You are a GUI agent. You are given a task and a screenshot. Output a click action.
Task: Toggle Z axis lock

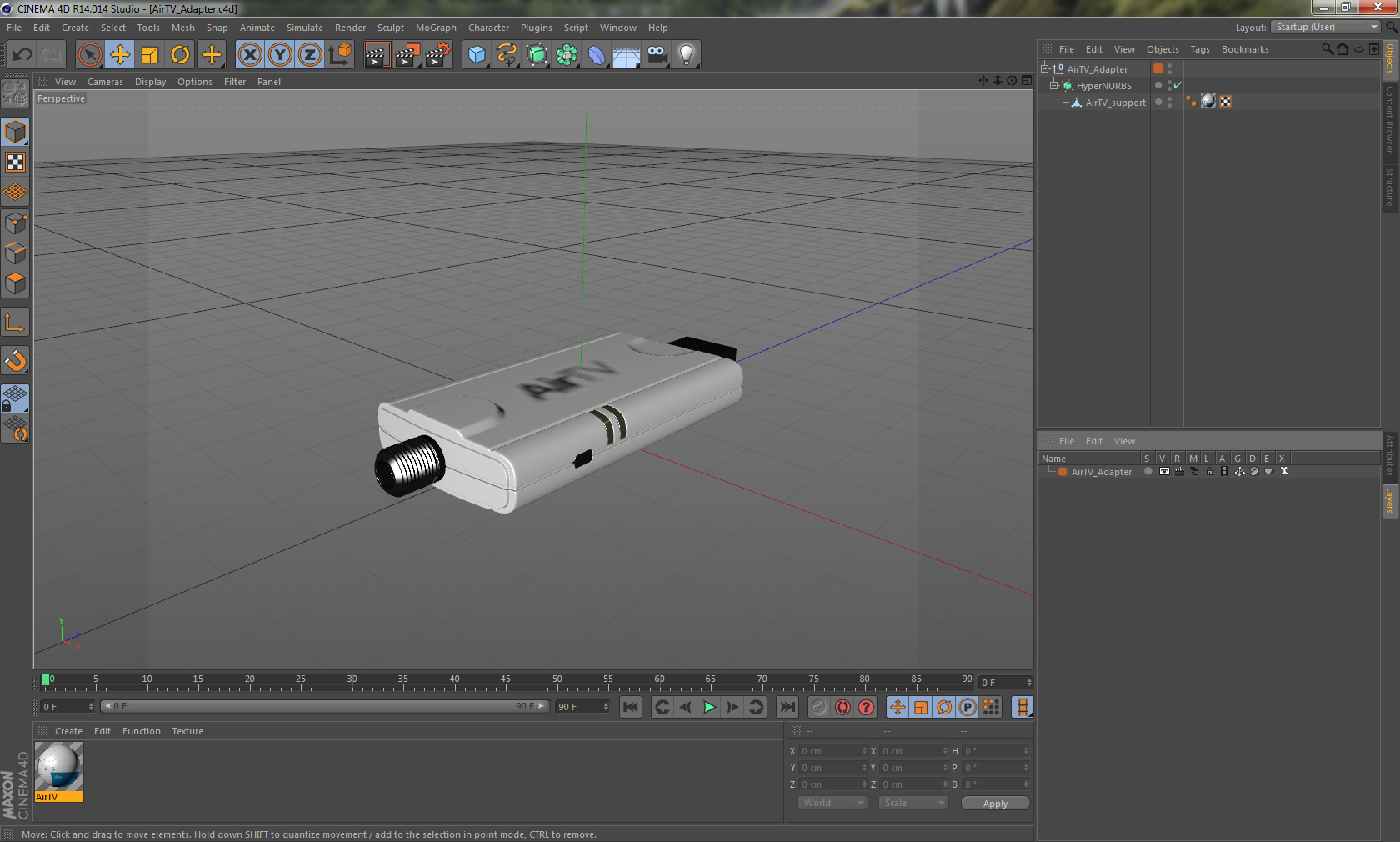[310, 55]
